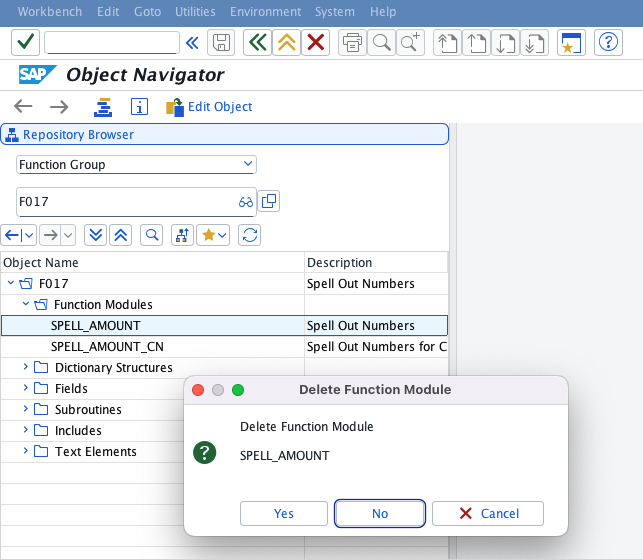Click the Description column header
This screenshot has width=643, height=559.
(x=376, y=262)
